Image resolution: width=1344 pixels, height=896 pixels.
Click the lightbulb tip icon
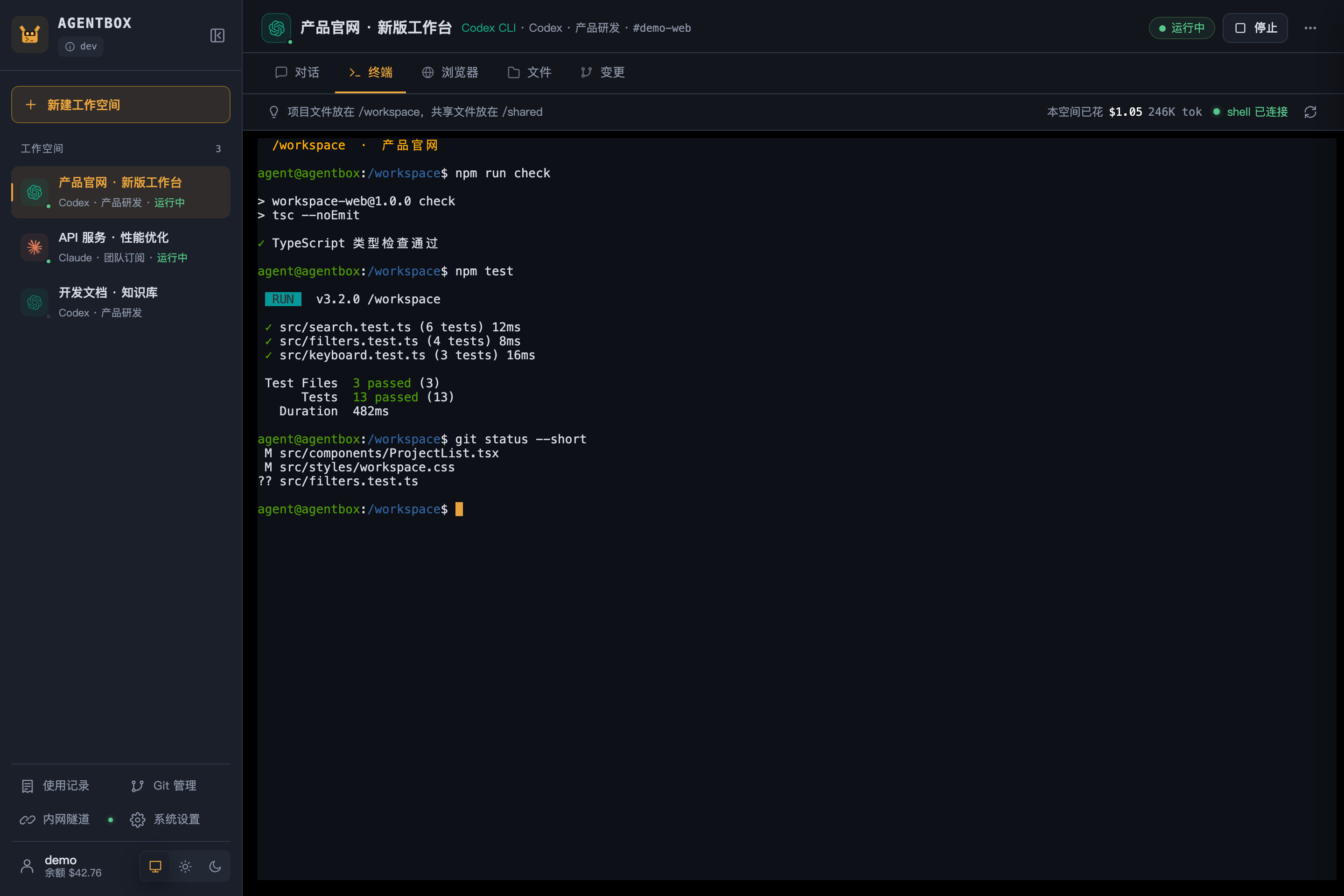(274, 112)
